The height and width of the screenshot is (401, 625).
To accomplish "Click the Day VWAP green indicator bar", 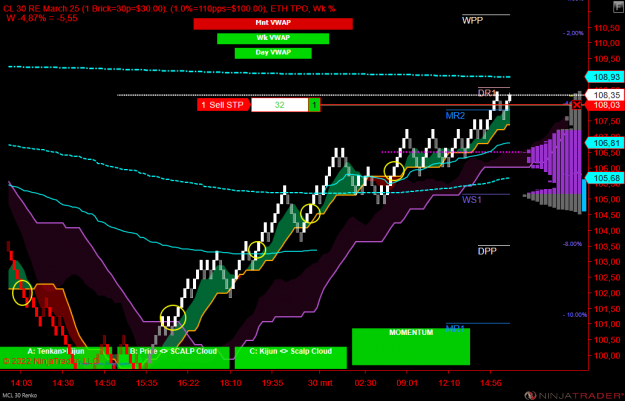I will pyautogui.click(x=273, y=53).
